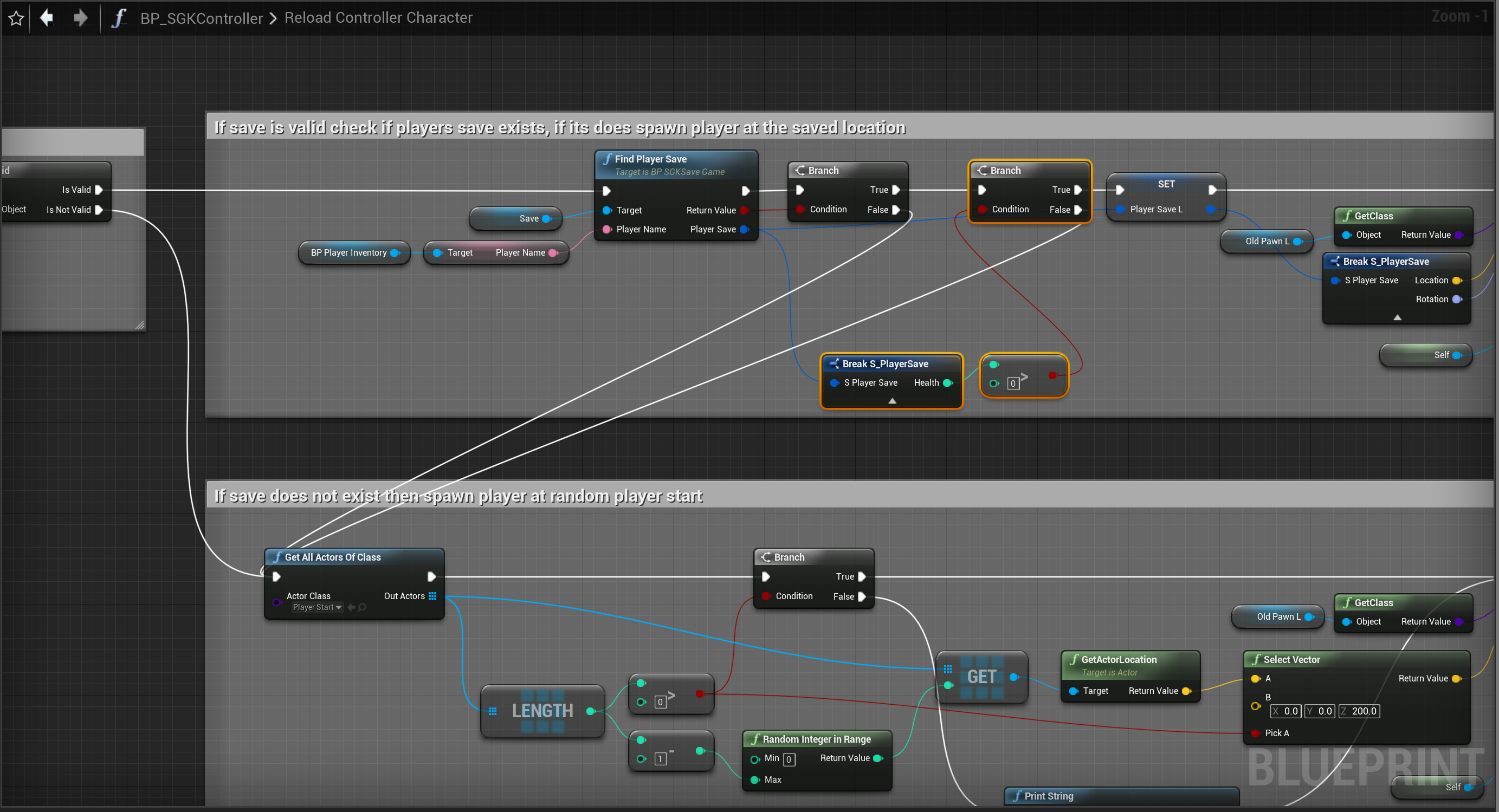1499x812 pixels.
Task: Click the highlighted Branch node's Condition pin
Action: point(983,210)
